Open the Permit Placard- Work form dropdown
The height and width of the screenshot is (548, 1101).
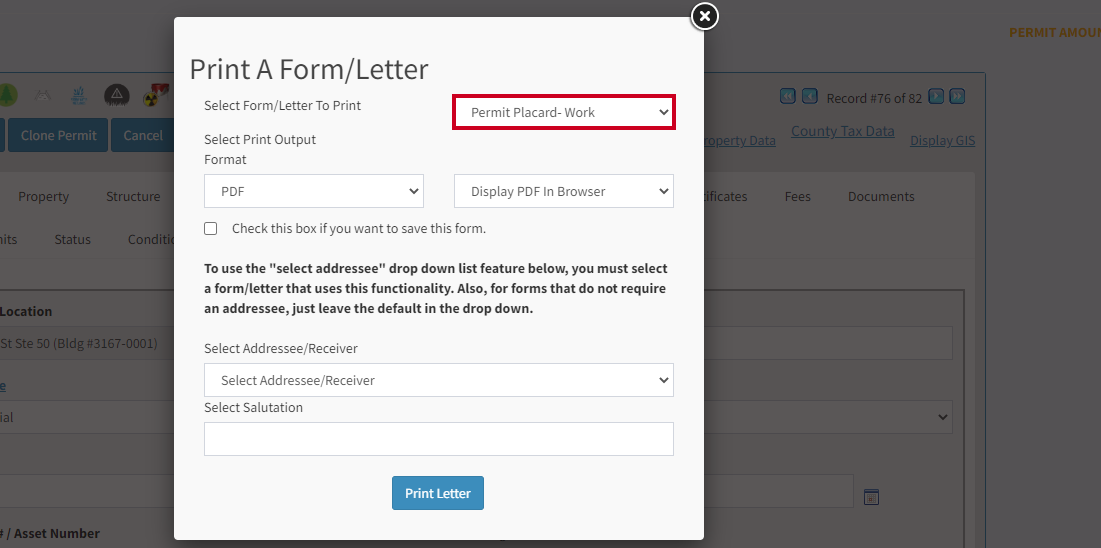point(564,112)
